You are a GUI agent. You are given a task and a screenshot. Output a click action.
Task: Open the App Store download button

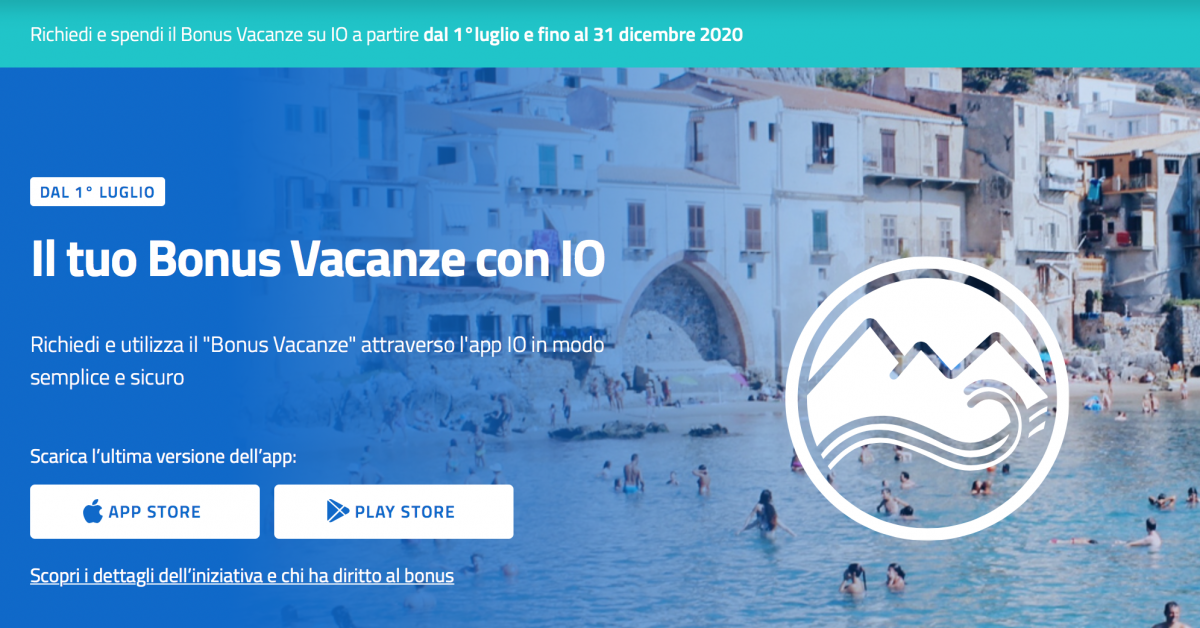pyautogui.click(x=145, y=512)
